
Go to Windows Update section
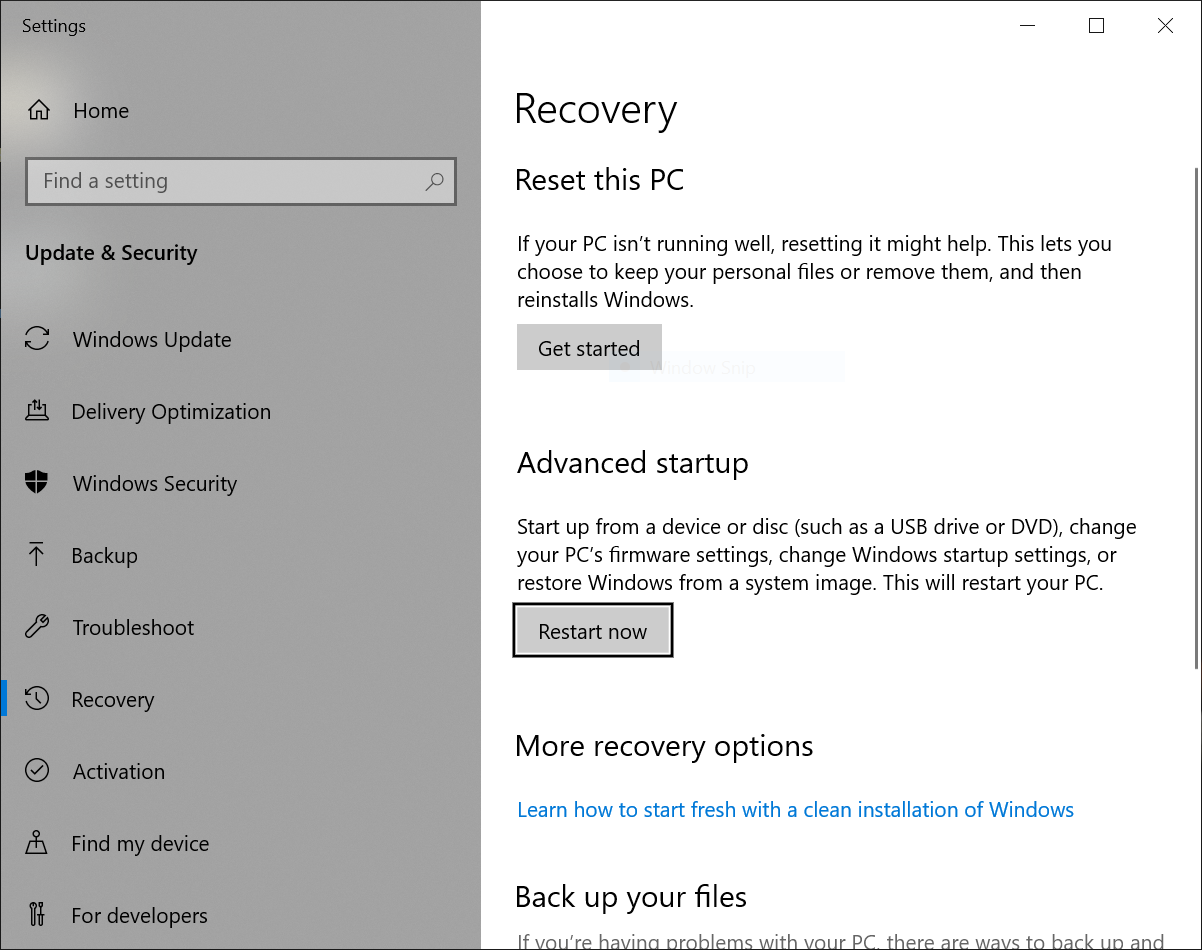pos(151,340)
